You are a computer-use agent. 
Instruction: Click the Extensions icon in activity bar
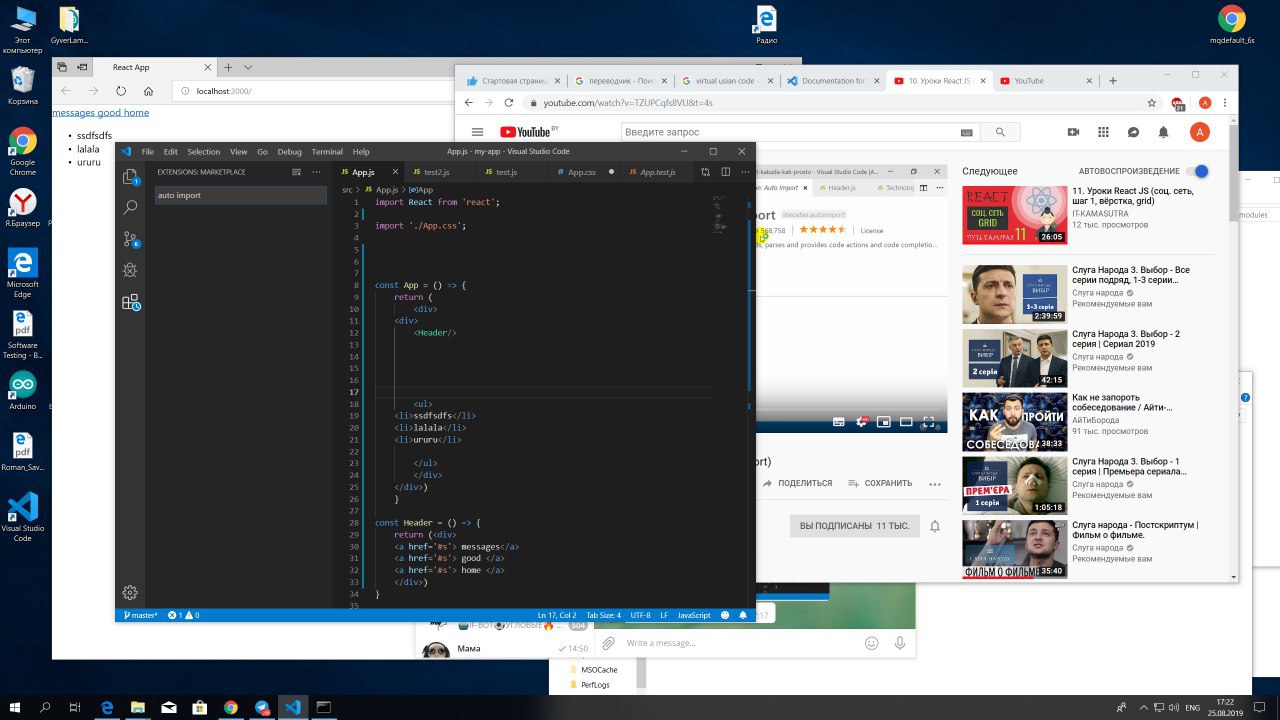click(x=130, y=302)
